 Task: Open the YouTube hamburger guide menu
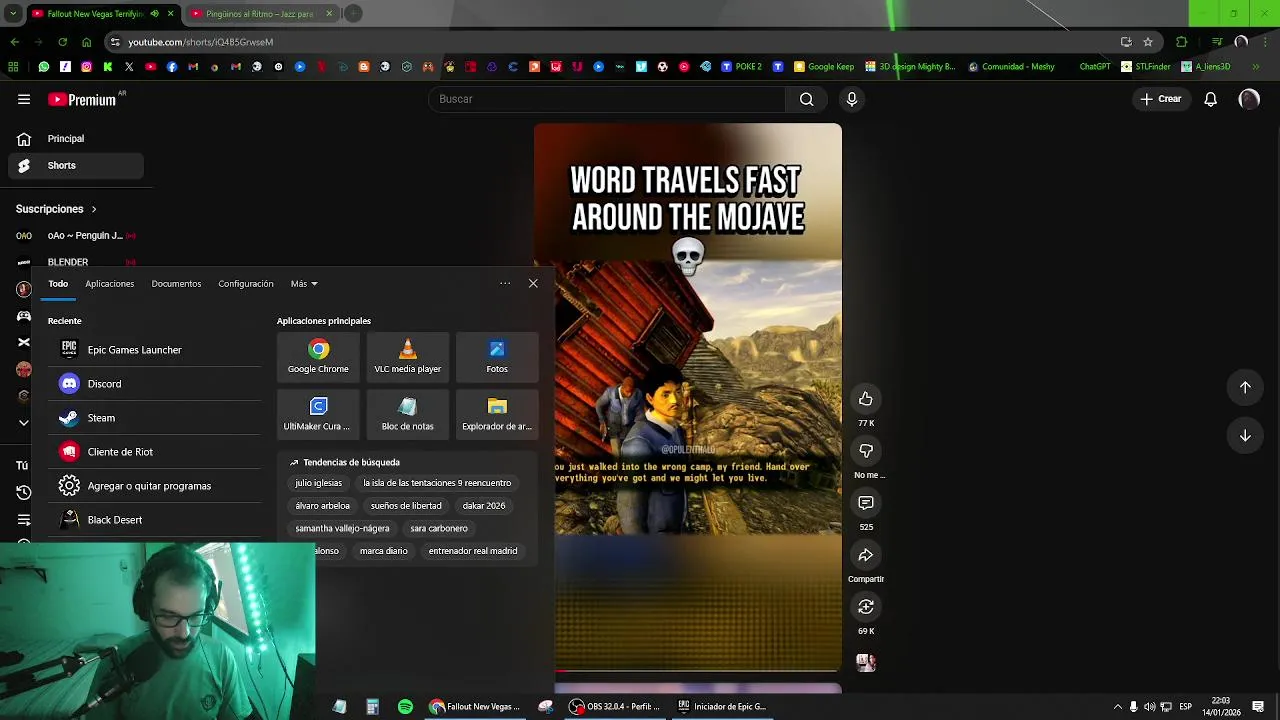[24, 99]
